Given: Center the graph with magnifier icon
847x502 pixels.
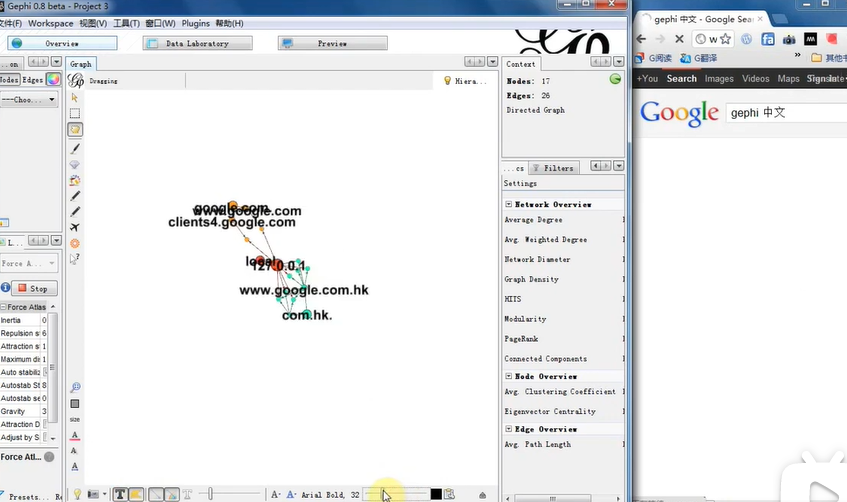Looking at the screenshot, I should [x=75, y=387].
